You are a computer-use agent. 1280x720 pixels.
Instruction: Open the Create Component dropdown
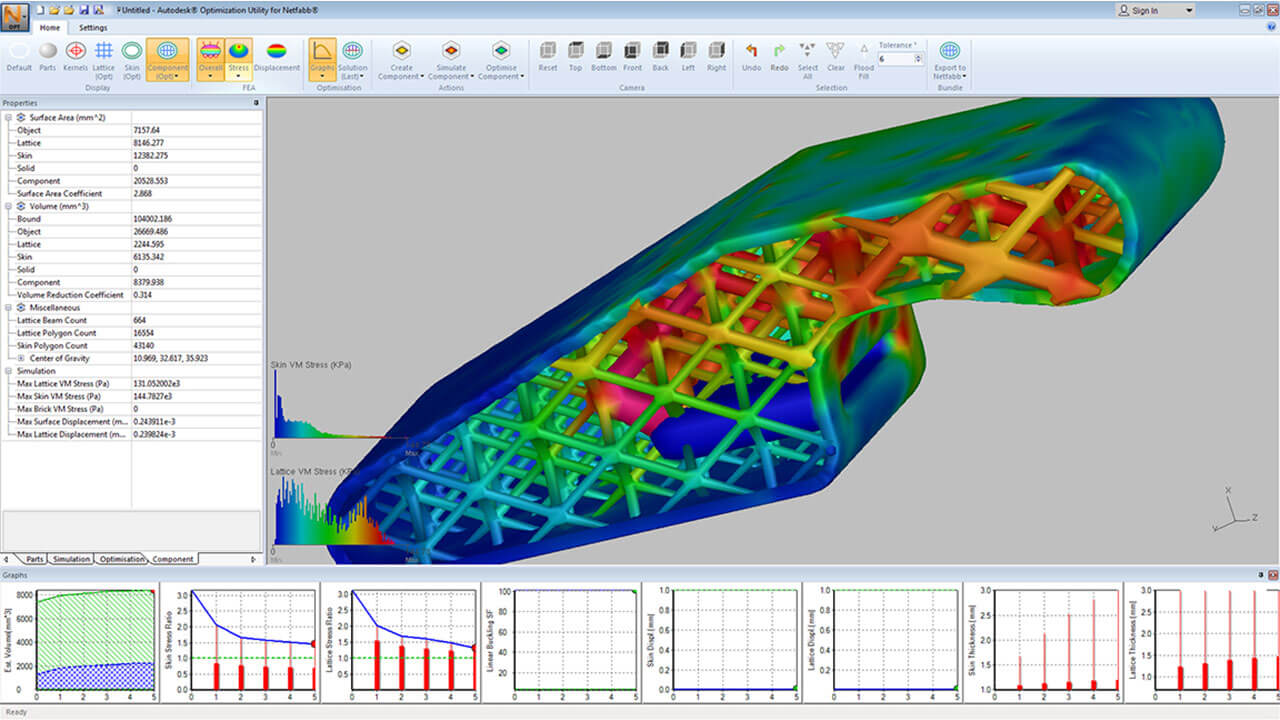coord(401,76)
